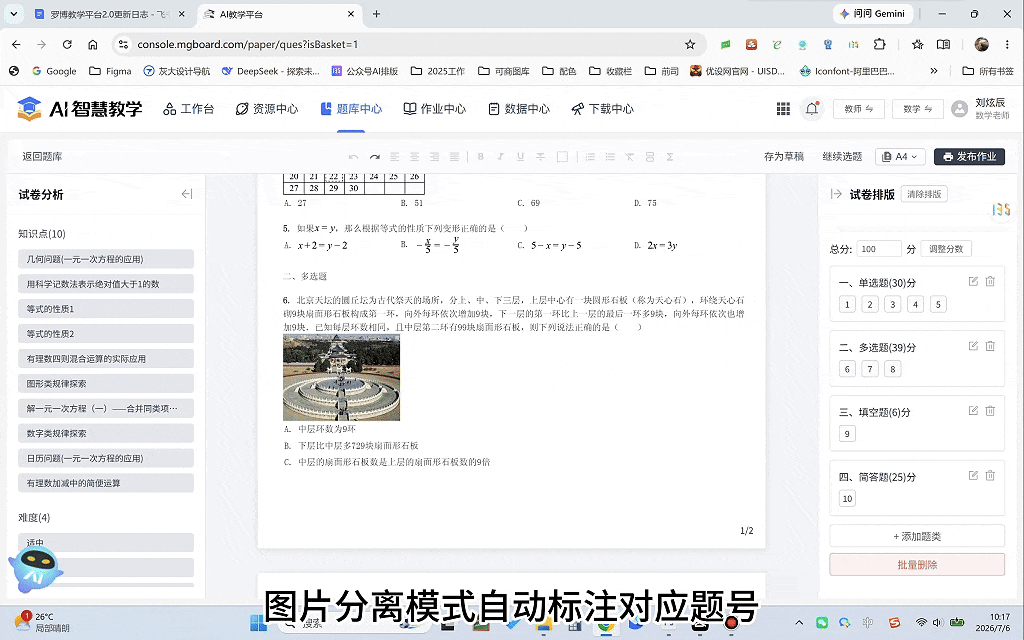Center-align text in editor toolbar
The image size is (1024, 640).
[x=415, y=157]
